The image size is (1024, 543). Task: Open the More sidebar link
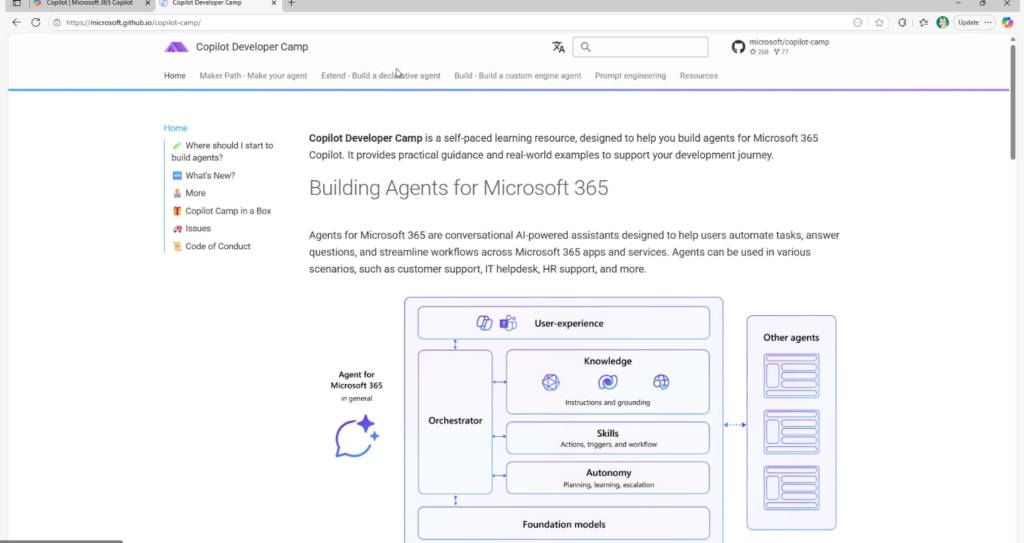[189, 193]
